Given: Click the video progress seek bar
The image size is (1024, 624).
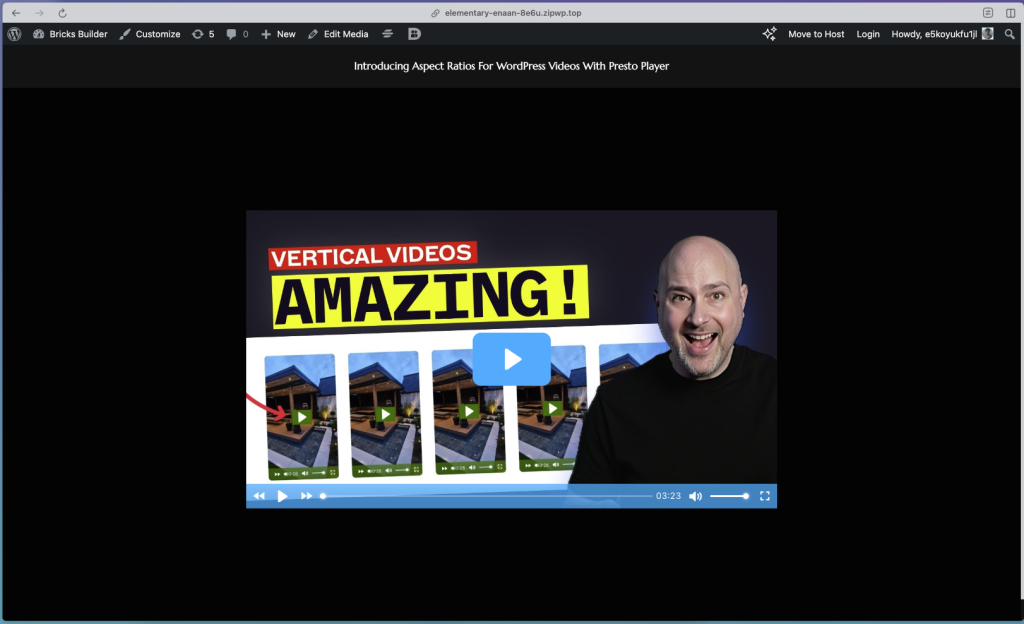Looking at the screenshot, I should pos(487,496).
